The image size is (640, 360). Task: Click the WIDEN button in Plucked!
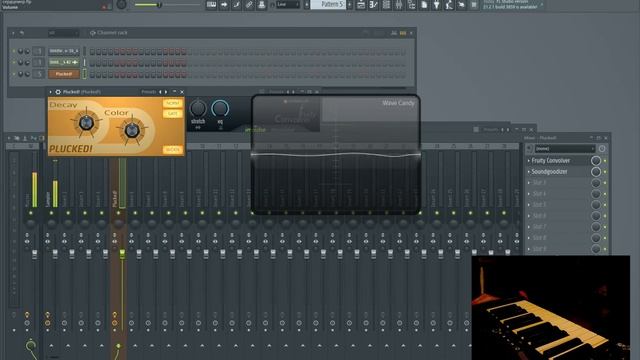173,150
